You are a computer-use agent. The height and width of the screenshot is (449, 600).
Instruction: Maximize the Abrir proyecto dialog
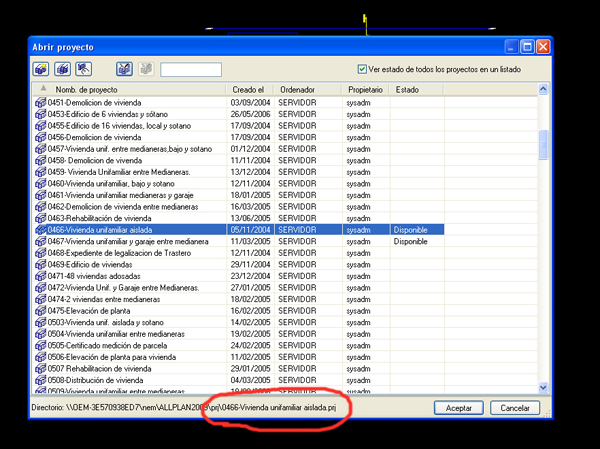click(x=527, y=47)
